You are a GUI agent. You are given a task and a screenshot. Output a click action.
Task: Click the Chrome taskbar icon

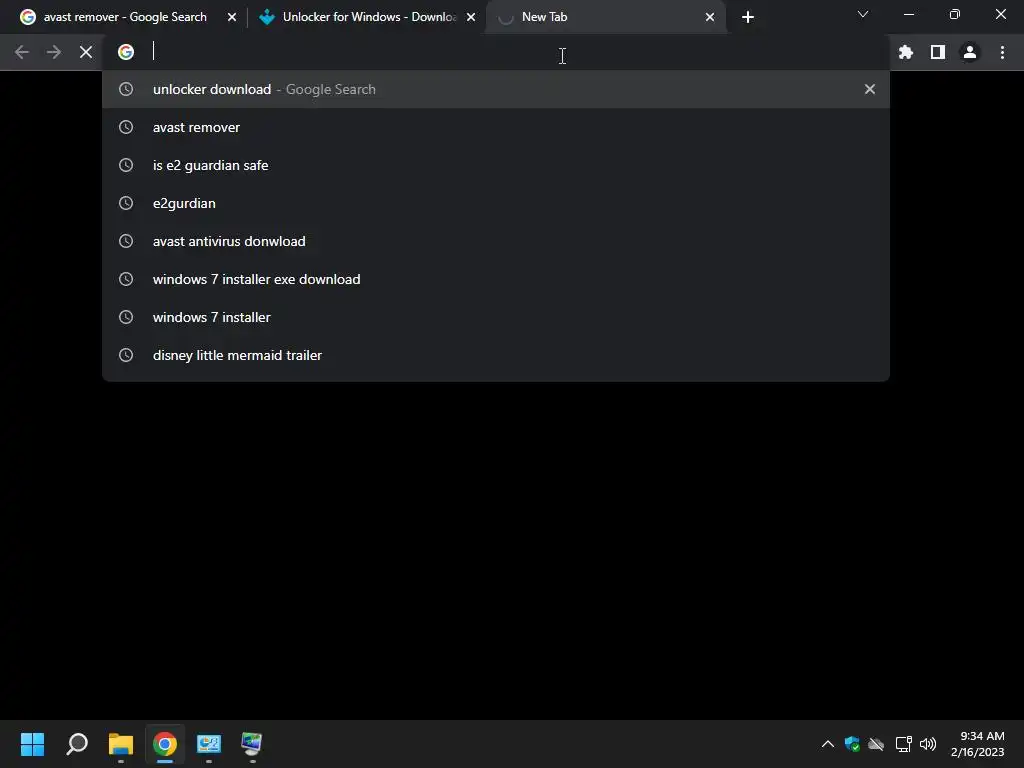point(165,744)
